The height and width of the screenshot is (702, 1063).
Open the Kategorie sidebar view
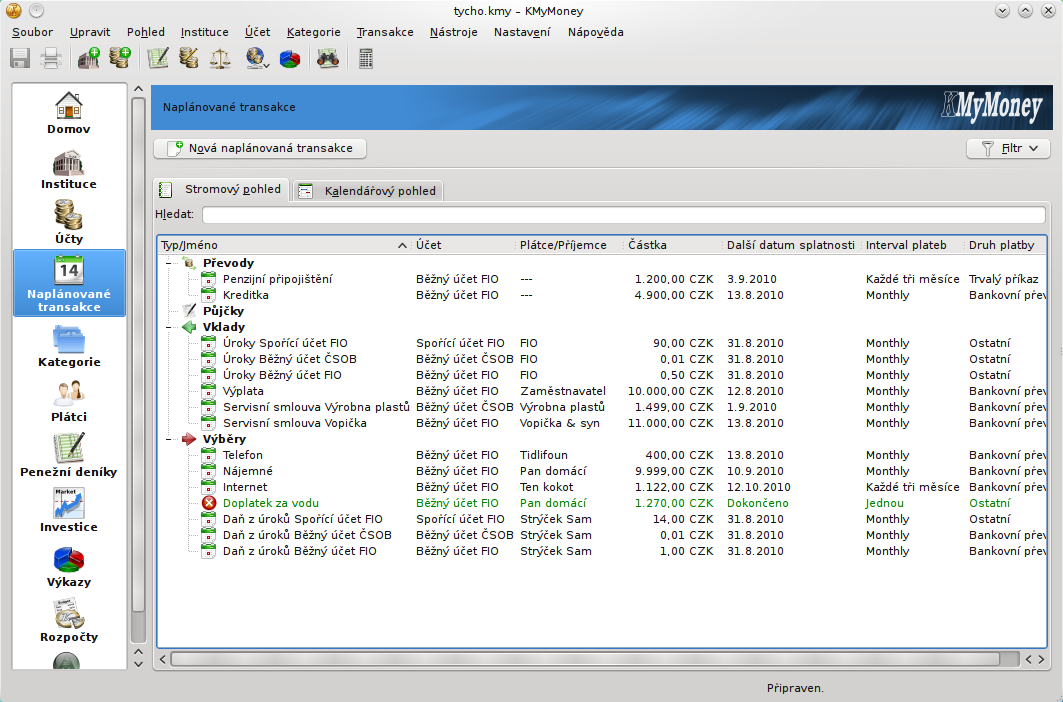(x=69, y=347)
